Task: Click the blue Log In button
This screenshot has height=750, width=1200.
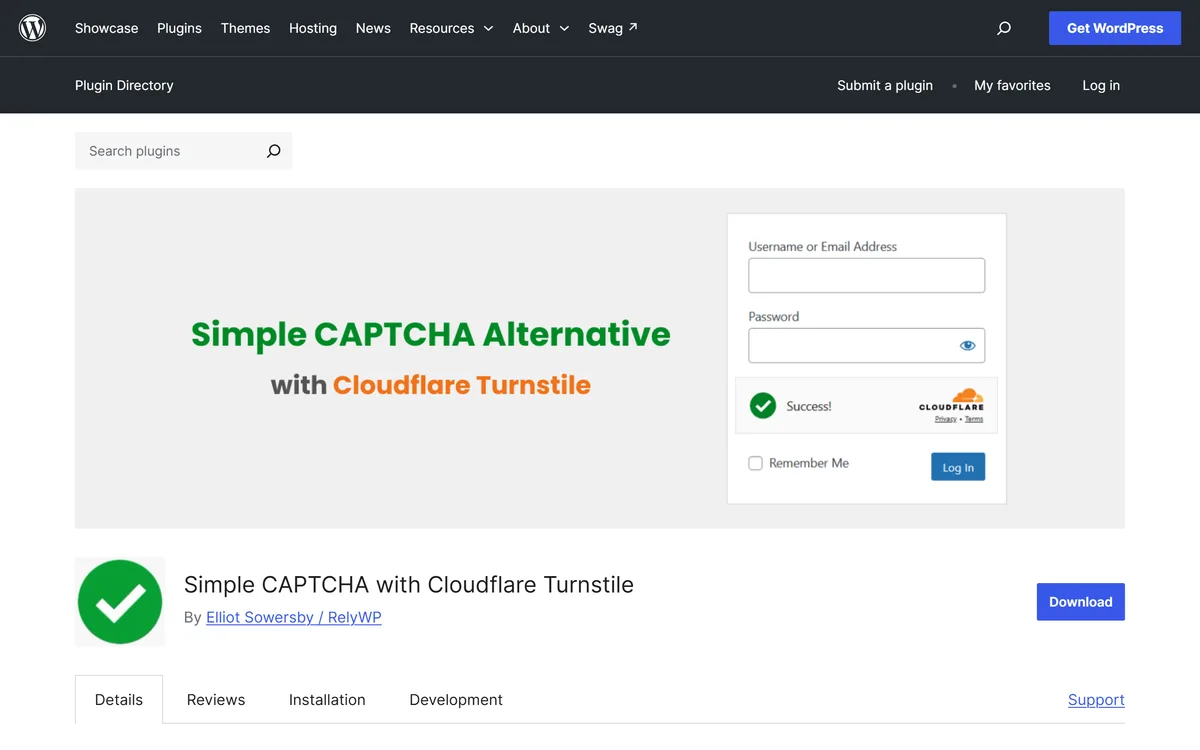Action: click(958, 467)
